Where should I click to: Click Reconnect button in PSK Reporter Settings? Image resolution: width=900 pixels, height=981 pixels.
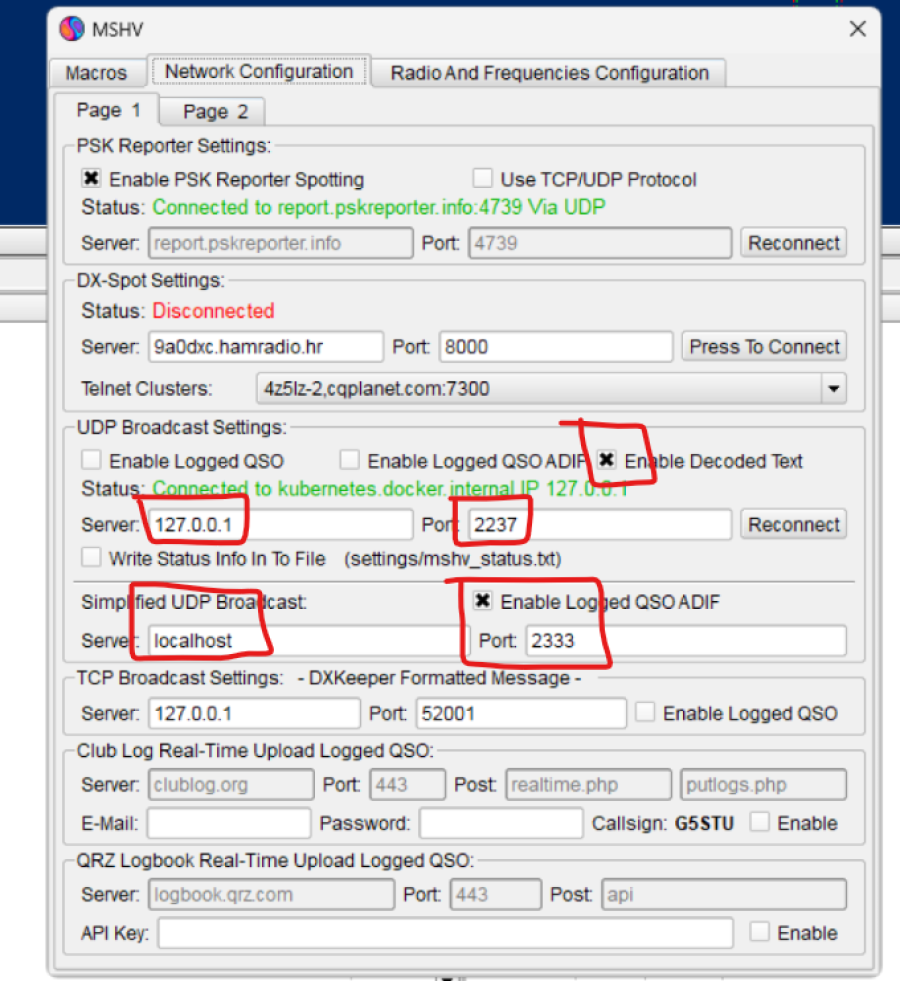pos(794,243)
